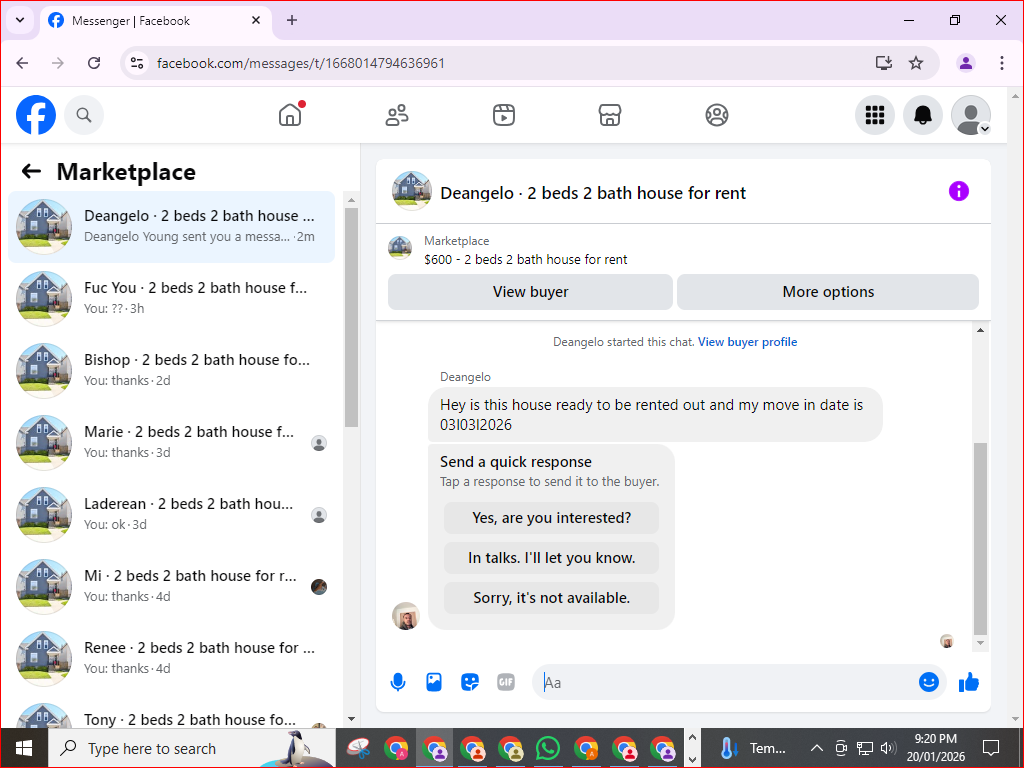Screen dimensions: 1024x768
Task: Open the View buyer profile link
Action: 747,342
